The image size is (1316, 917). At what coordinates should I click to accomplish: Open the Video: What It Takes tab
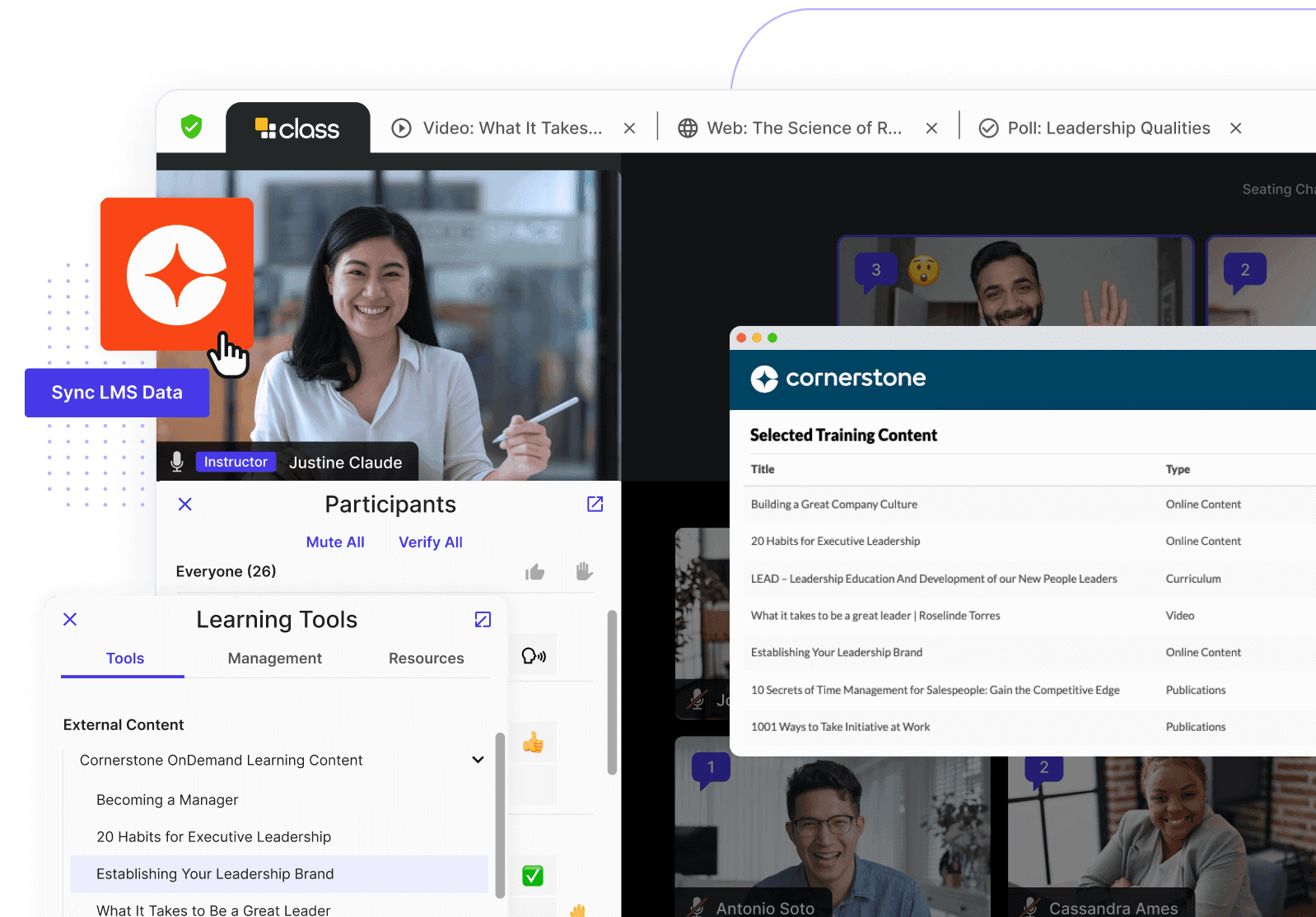[x=497, y=128]
